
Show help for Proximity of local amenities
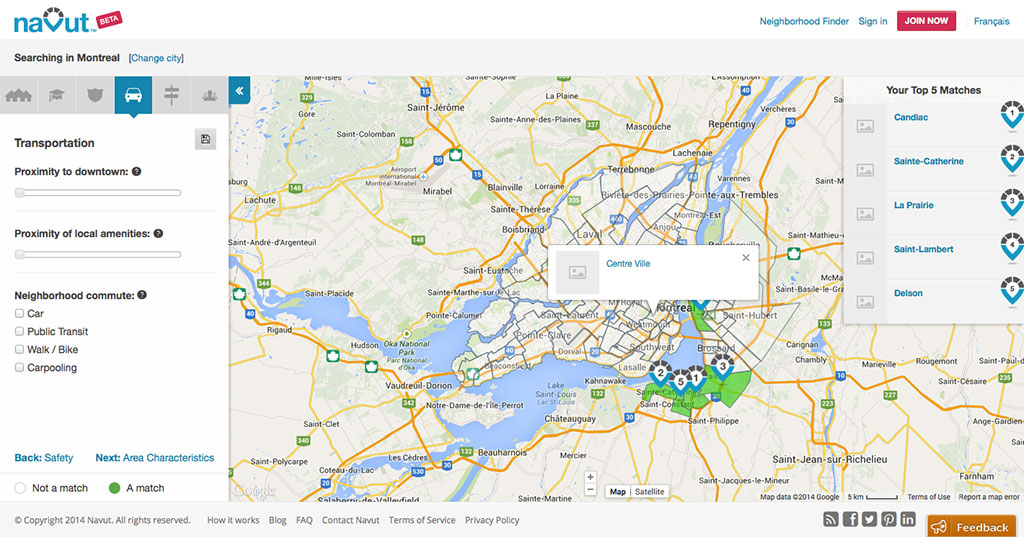click(158, 234)
